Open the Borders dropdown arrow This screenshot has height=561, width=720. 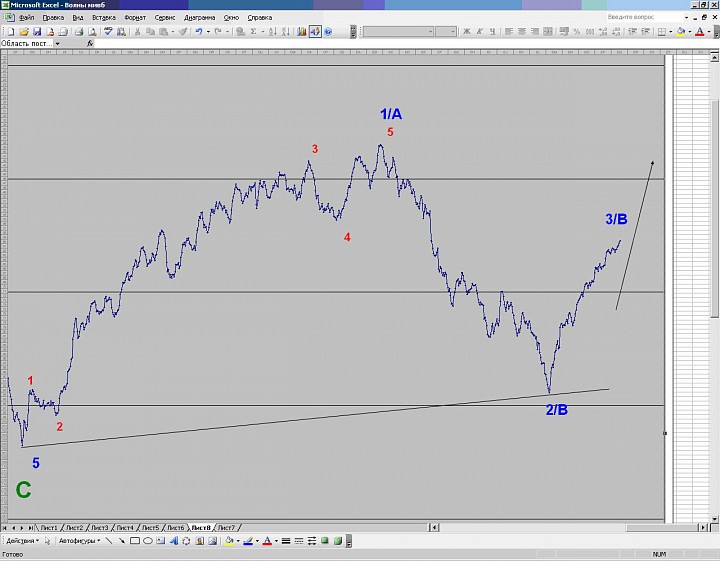(670, 31)
